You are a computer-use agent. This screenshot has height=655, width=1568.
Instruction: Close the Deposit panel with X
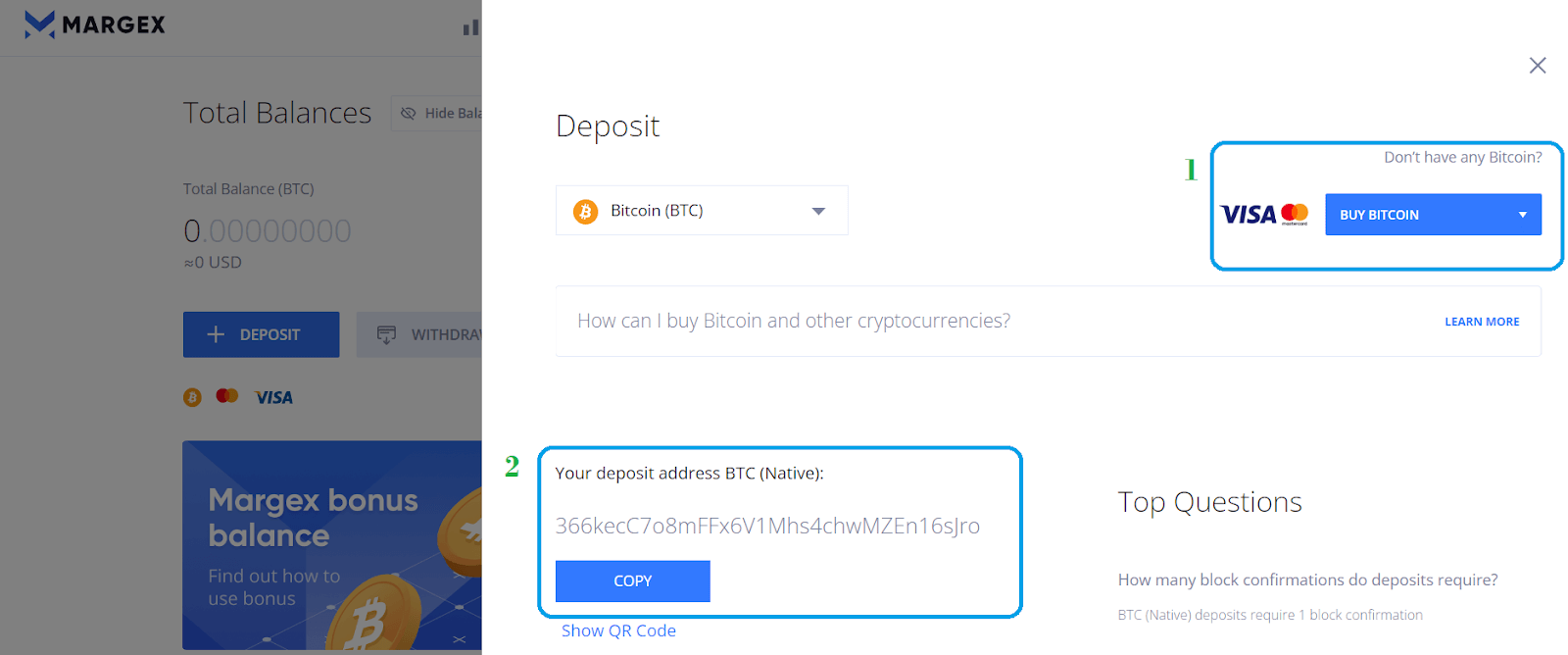(x=1538, y=66)
